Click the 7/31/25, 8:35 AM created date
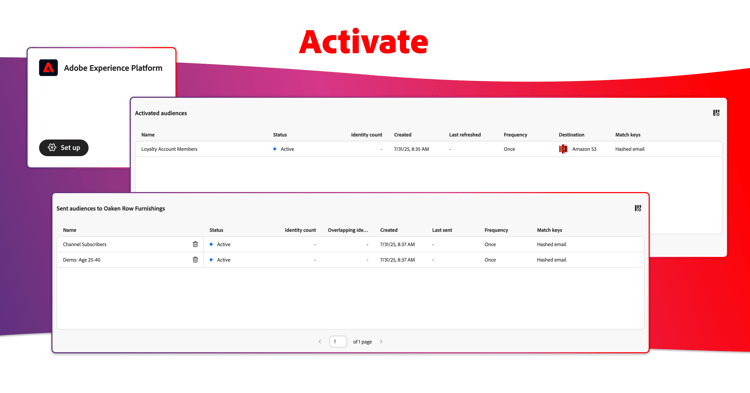 pos(411,149)
